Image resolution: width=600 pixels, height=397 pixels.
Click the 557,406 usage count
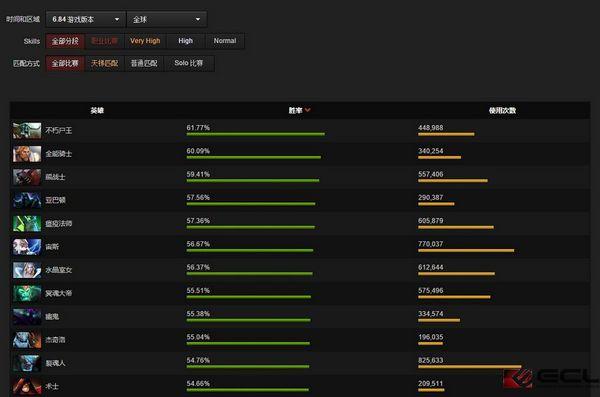coord(430,174)
